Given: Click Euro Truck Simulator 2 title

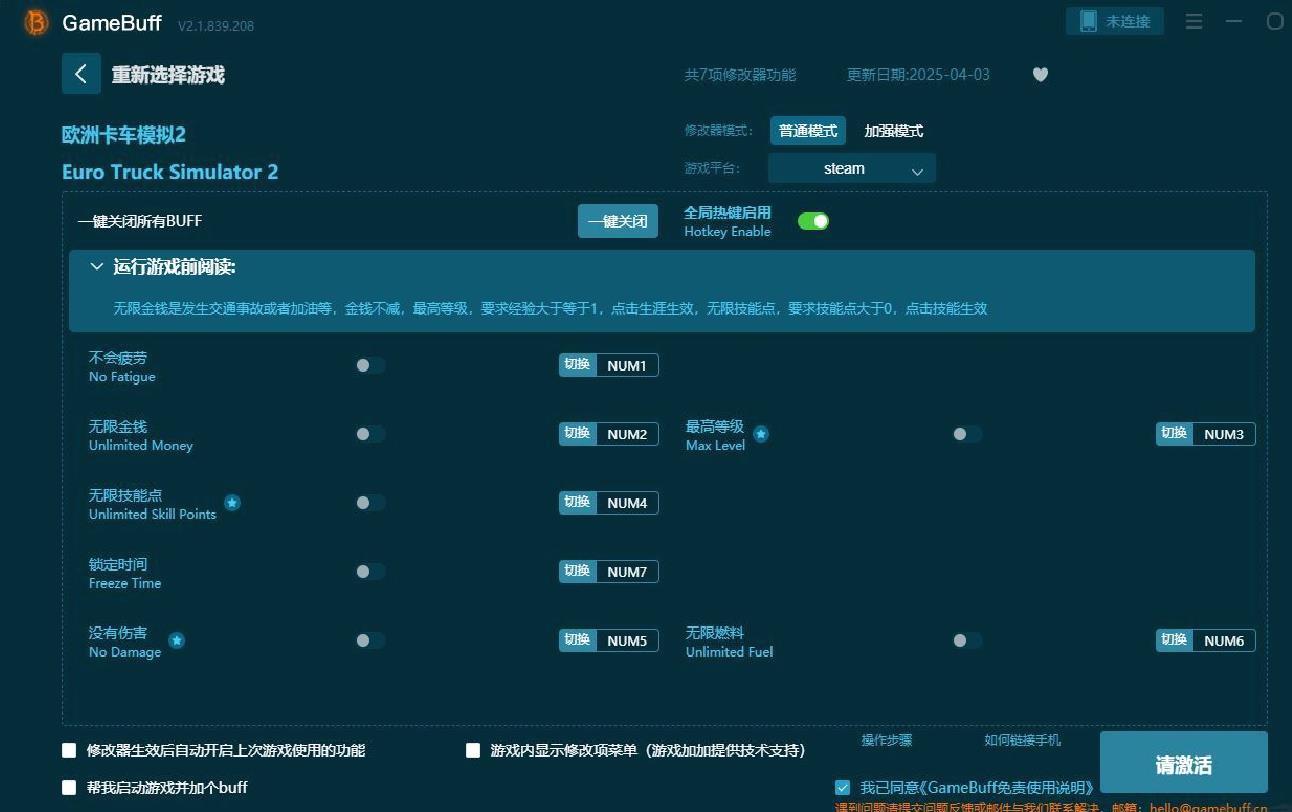Looking at the screenshot, I should [170, 172].
